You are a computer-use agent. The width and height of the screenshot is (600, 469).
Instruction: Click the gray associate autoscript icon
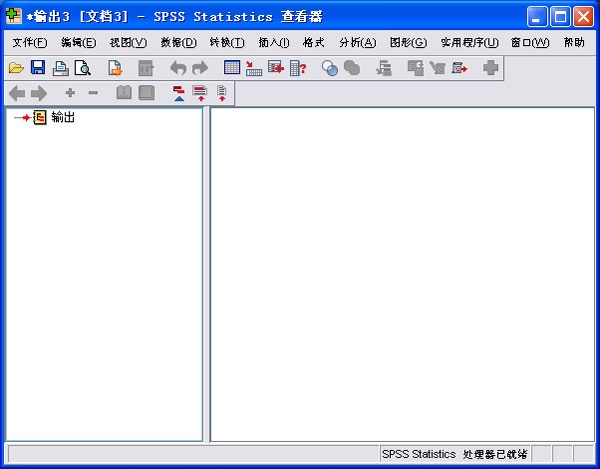tap(416, 68)
